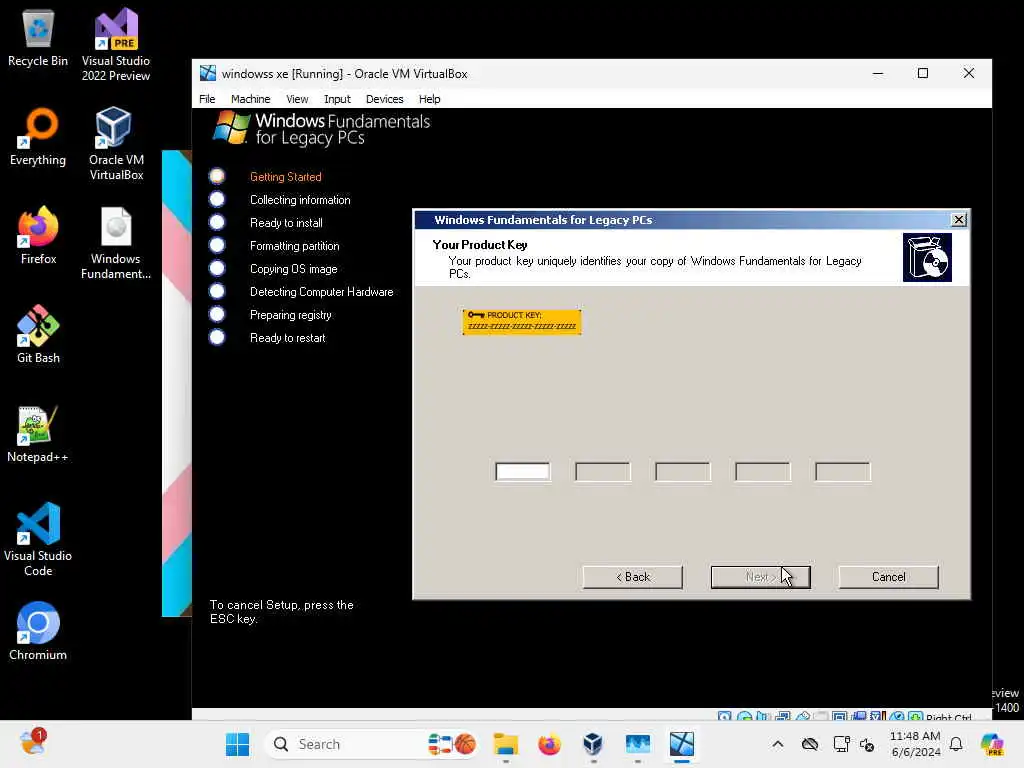Select the Chromium desktop shortcut
The width and height of the screenshot is (1024, 768).
38,632
